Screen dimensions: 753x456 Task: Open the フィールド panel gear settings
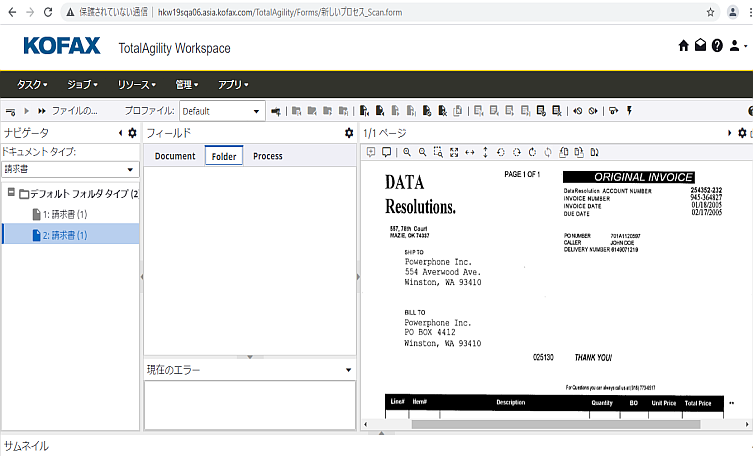[349, 133]
